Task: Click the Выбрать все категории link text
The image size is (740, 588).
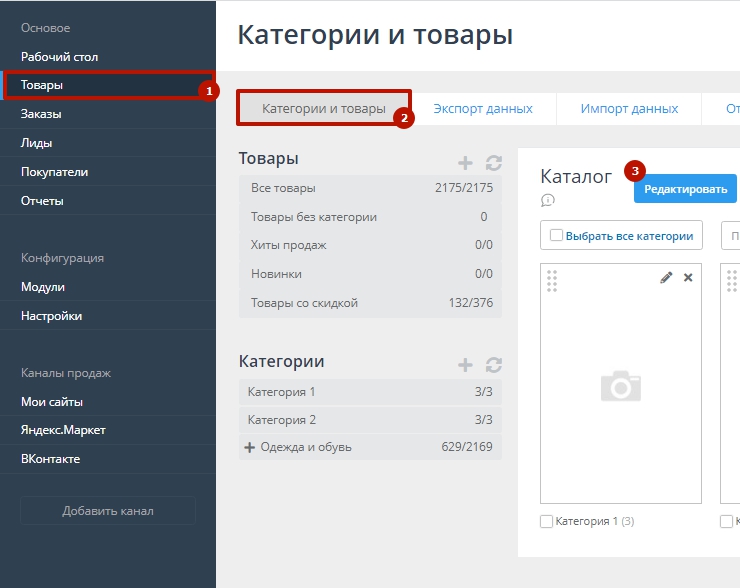Action: 629,236
